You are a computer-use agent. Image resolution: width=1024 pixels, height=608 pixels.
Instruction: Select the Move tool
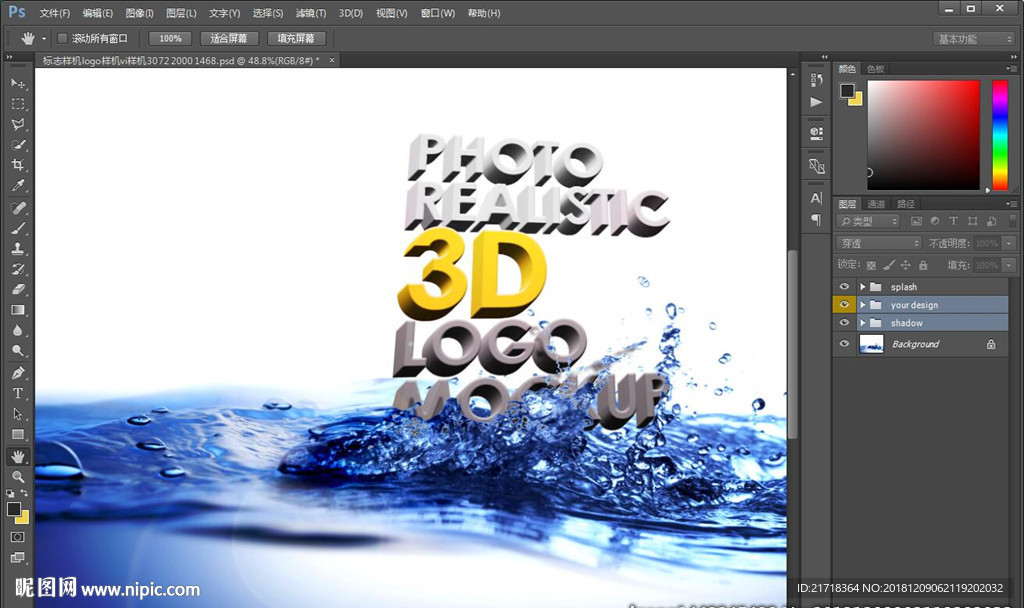click(x=18, y=83)
